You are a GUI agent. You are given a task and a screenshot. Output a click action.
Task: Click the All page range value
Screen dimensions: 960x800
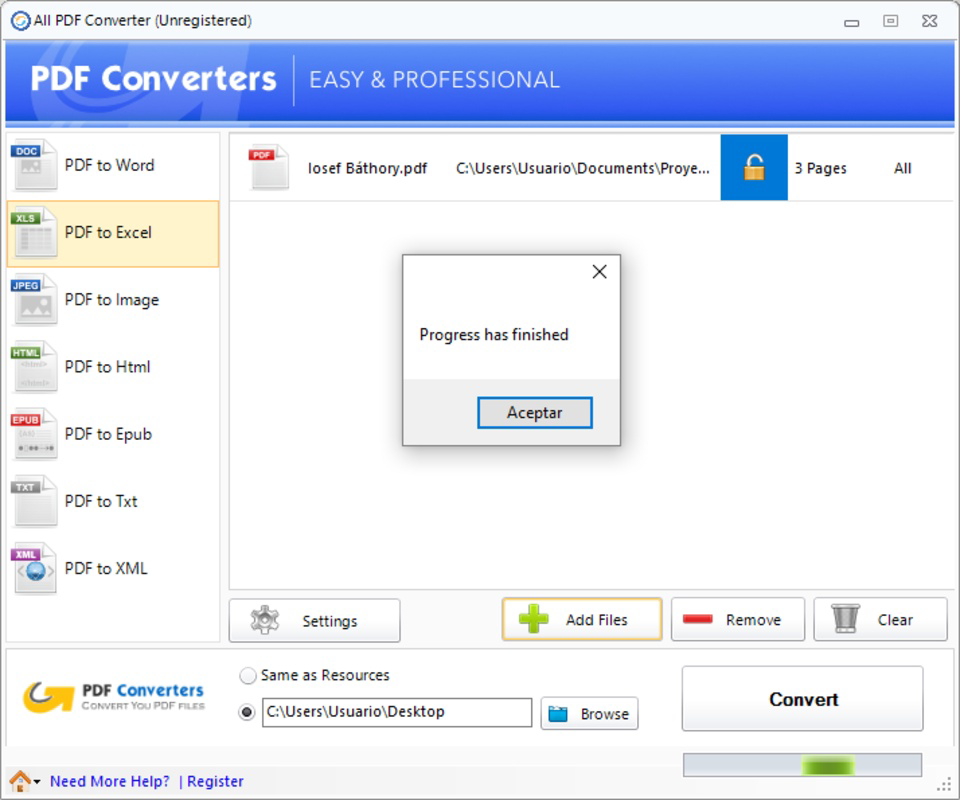tap(902, 168)
